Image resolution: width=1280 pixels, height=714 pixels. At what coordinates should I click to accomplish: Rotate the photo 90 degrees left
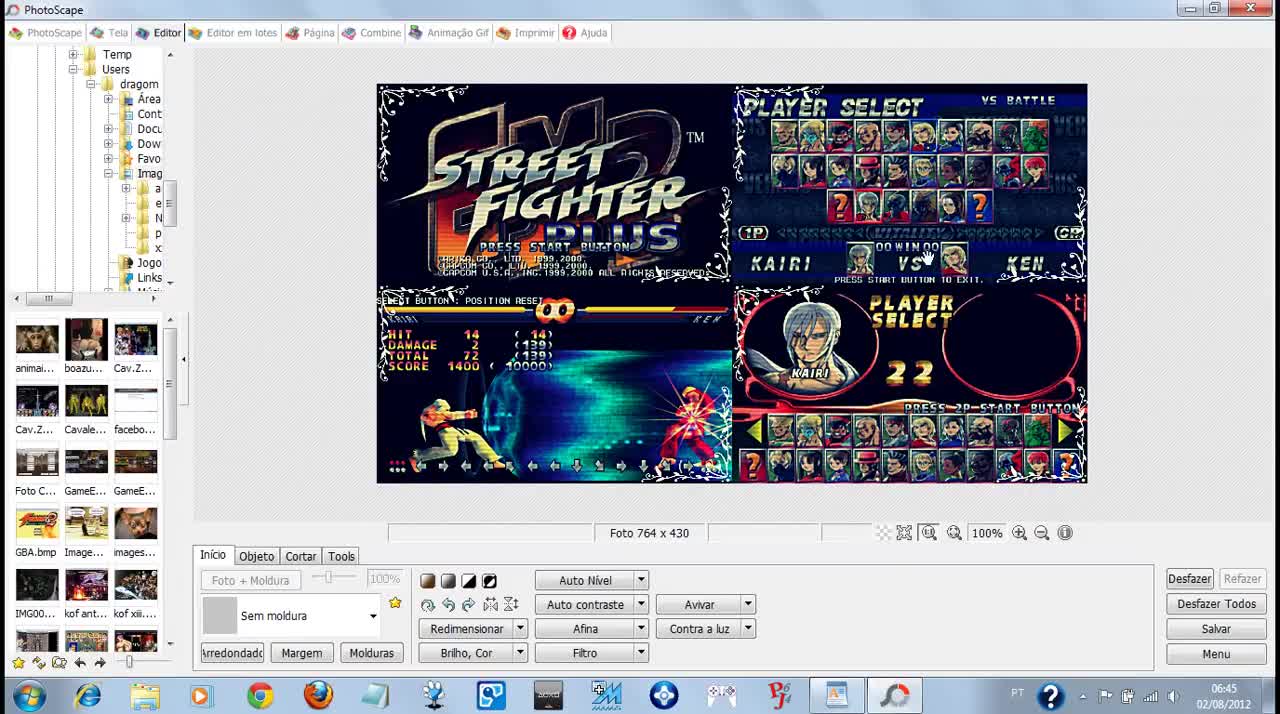pos(448,605)
